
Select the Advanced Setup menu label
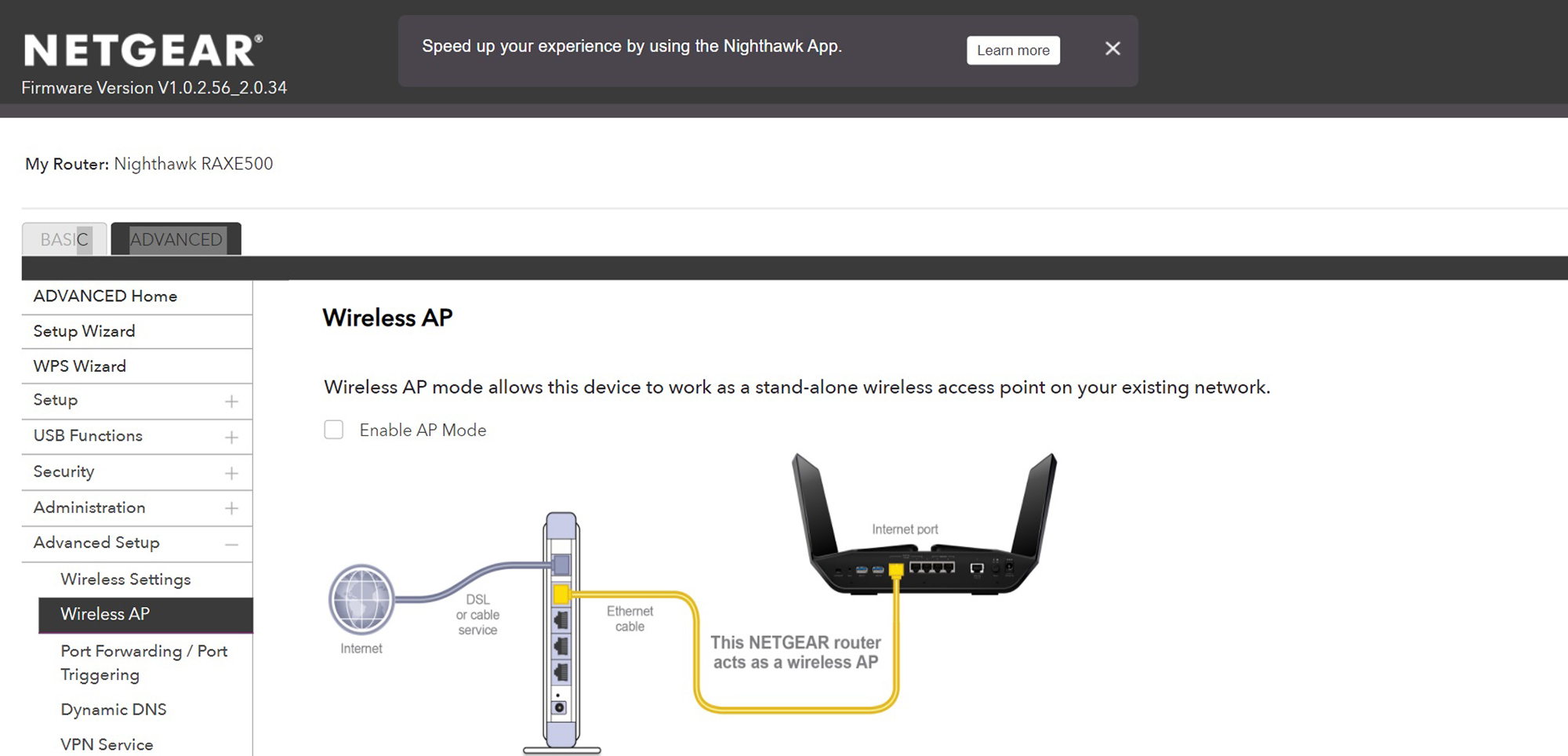96,543
